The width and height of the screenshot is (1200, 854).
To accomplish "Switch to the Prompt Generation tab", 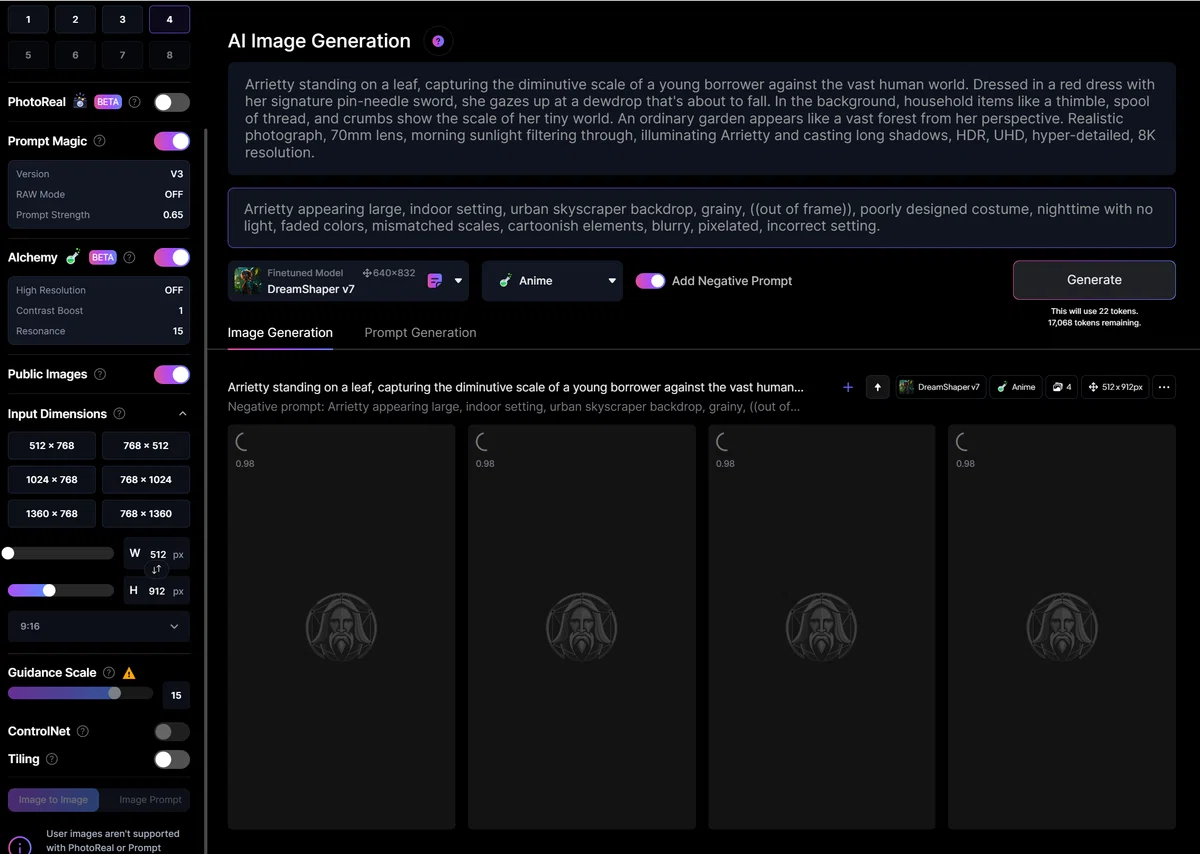I will coord(420,333).
